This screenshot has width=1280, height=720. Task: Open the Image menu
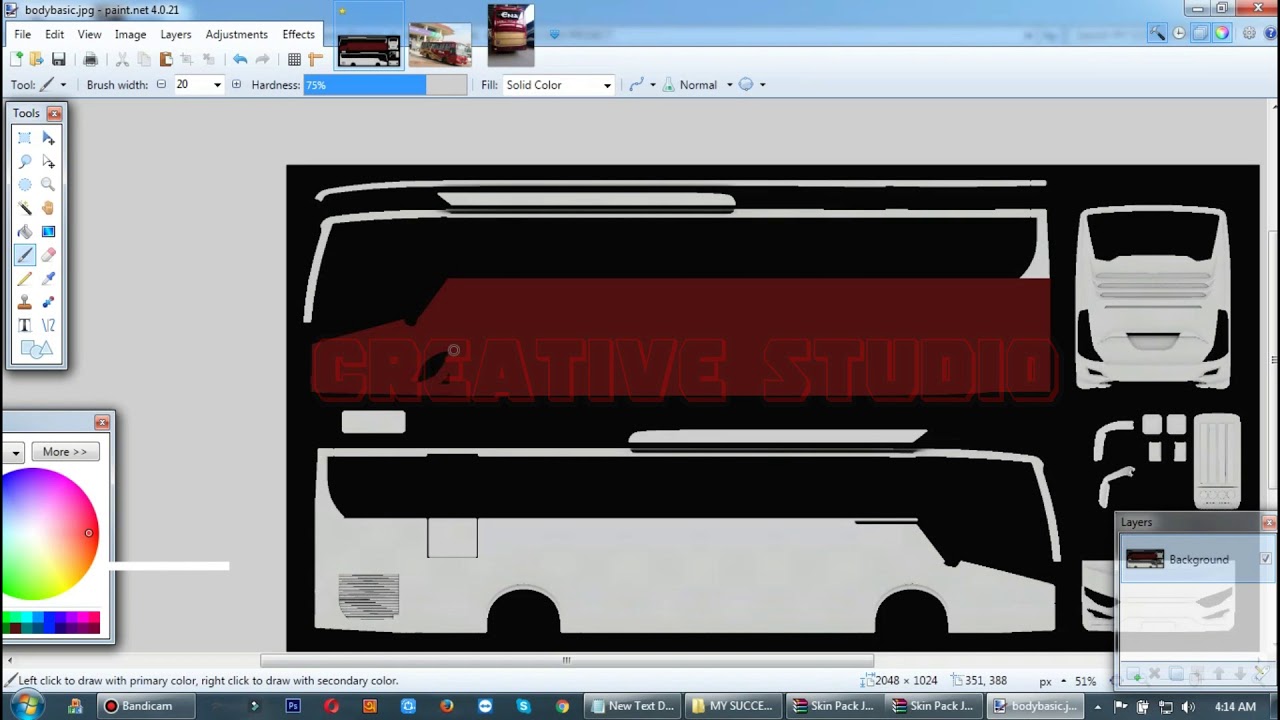click(x=130, y=34)
